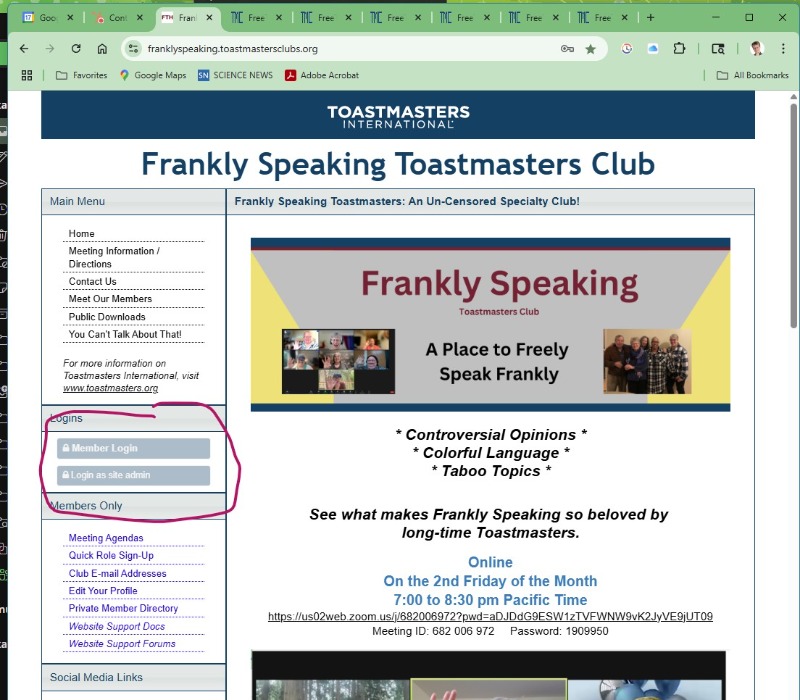Open Contact Us in Main Menu
The height and width of the screenshot is (700, 800).
click(92, 281)
